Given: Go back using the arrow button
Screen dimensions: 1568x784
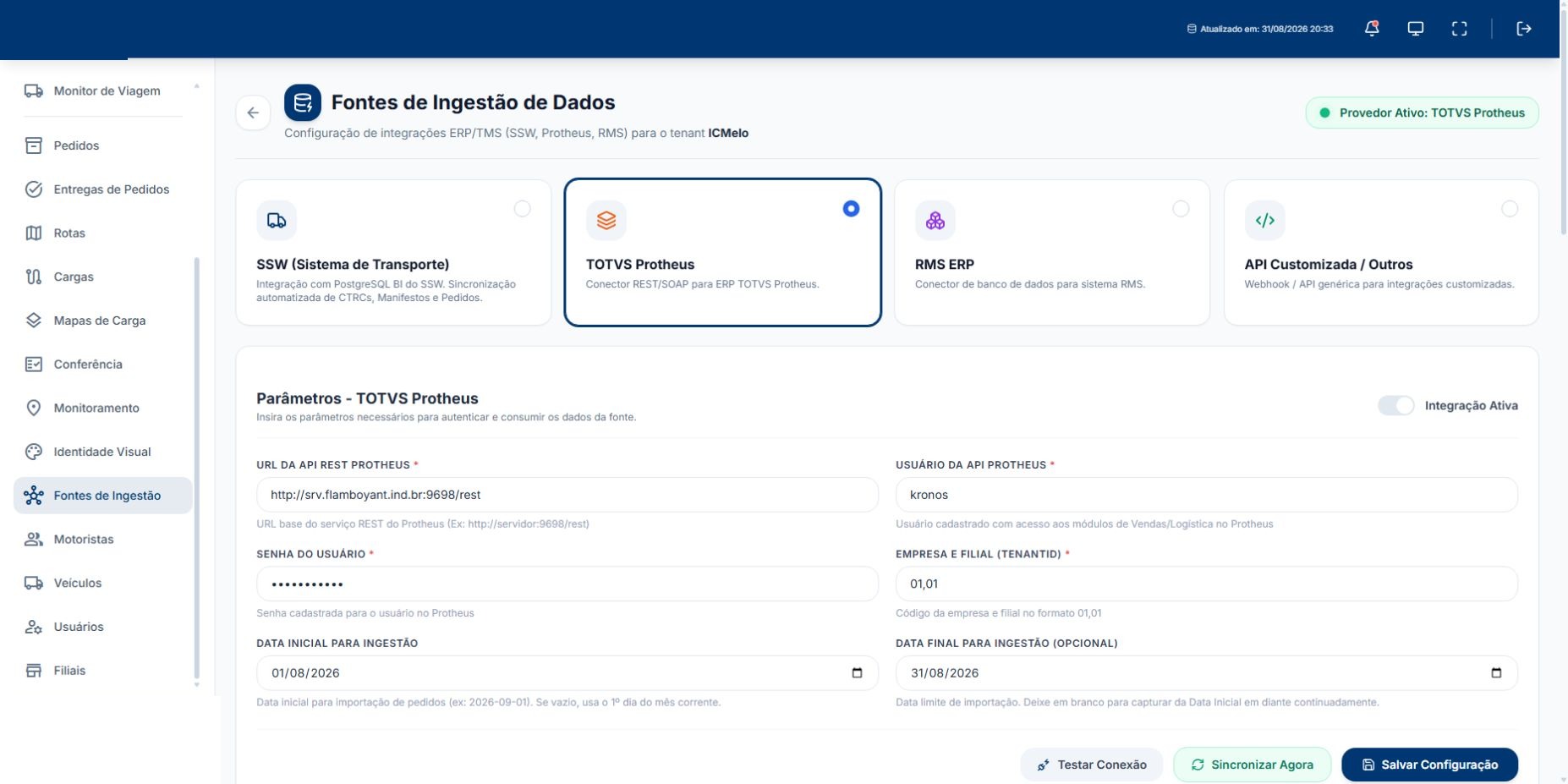Looking at the screenshot, I should 253,112.
